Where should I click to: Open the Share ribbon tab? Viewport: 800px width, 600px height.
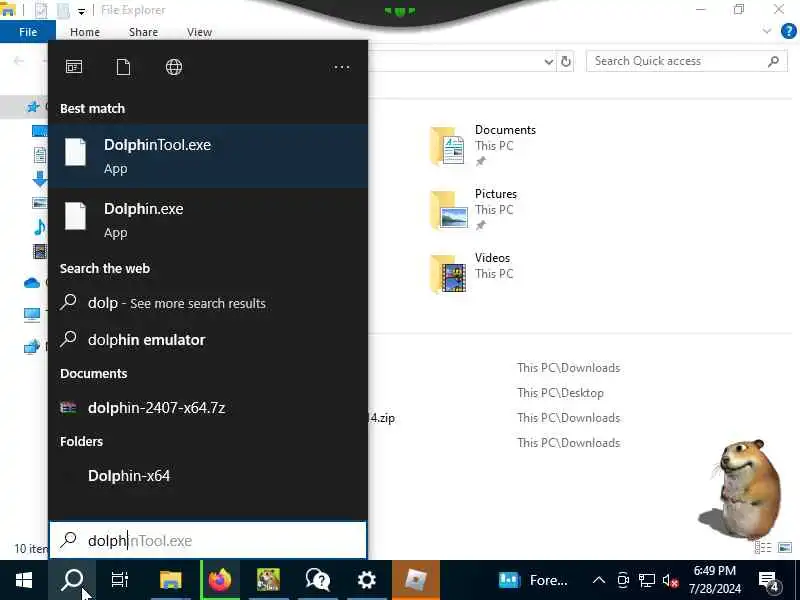(x=143, y=32)
